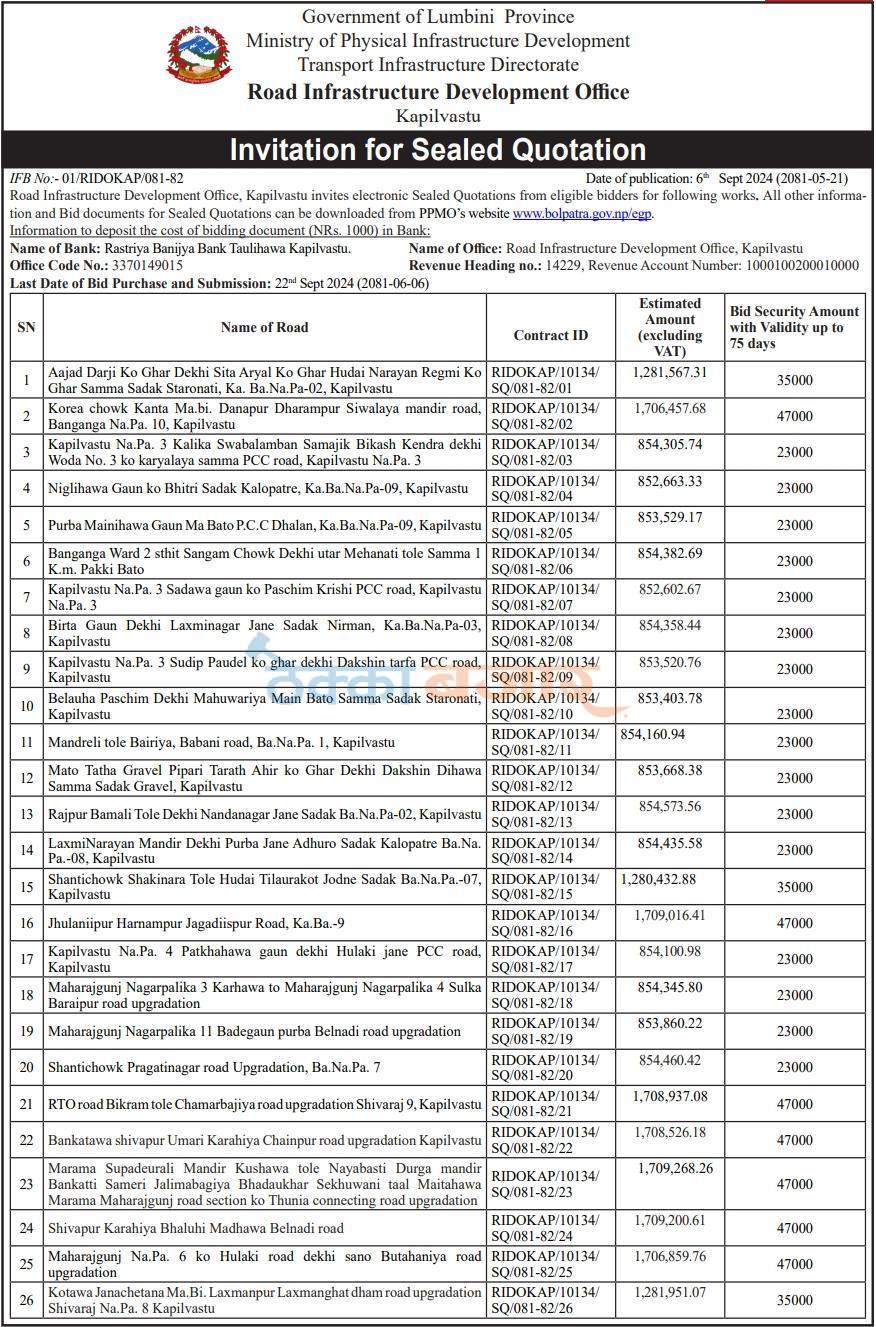
Task: Click the 'Estimated Amount (excluding VAT)' column header
Action: pos(670,327)
